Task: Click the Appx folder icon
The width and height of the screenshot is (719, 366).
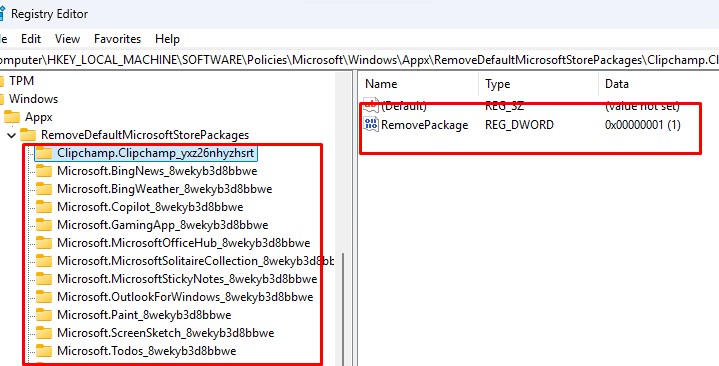Action: coord(12,117)
